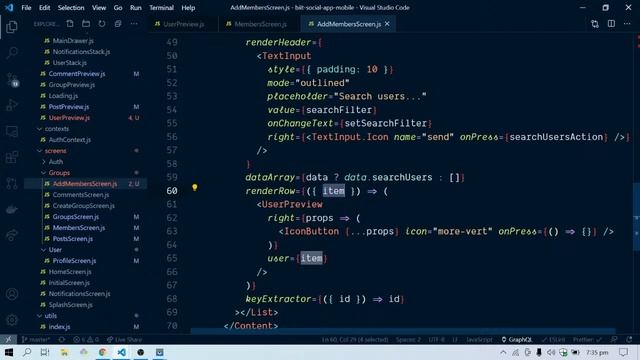Split the editor to the right
This screenshot has height=360, width=640.
coord(611,24)
